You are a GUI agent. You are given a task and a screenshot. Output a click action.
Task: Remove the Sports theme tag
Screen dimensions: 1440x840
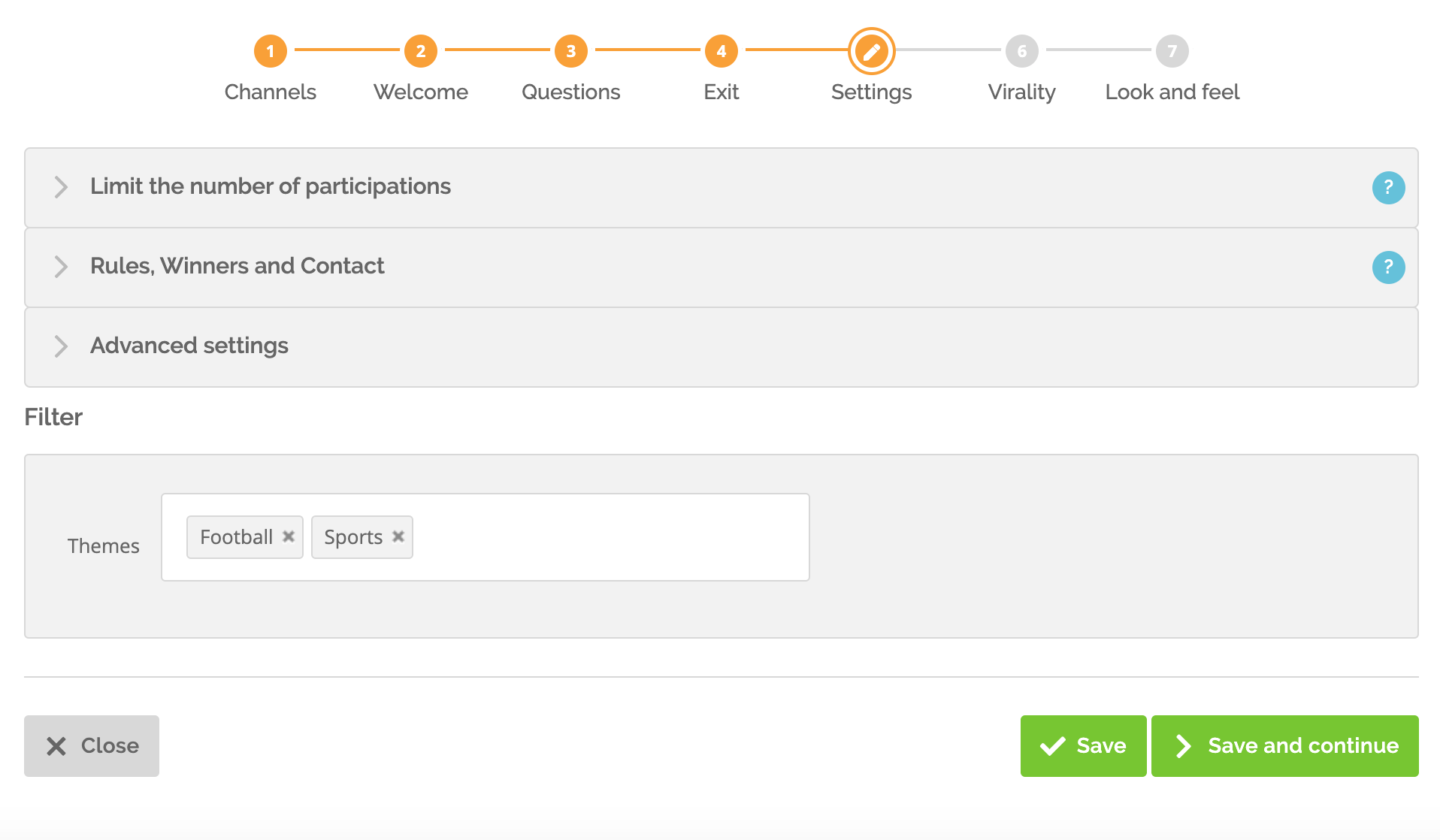tap(398, 536)
